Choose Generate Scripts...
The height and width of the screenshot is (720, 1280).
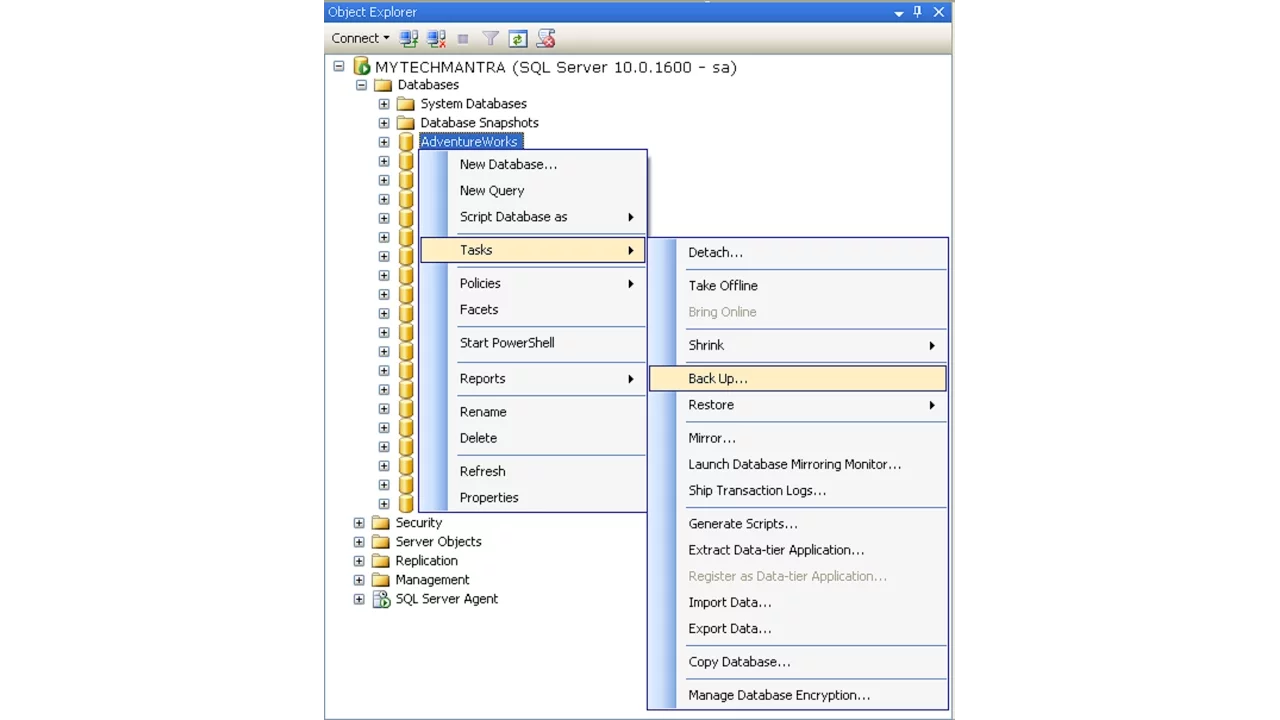tap(797, 523)
